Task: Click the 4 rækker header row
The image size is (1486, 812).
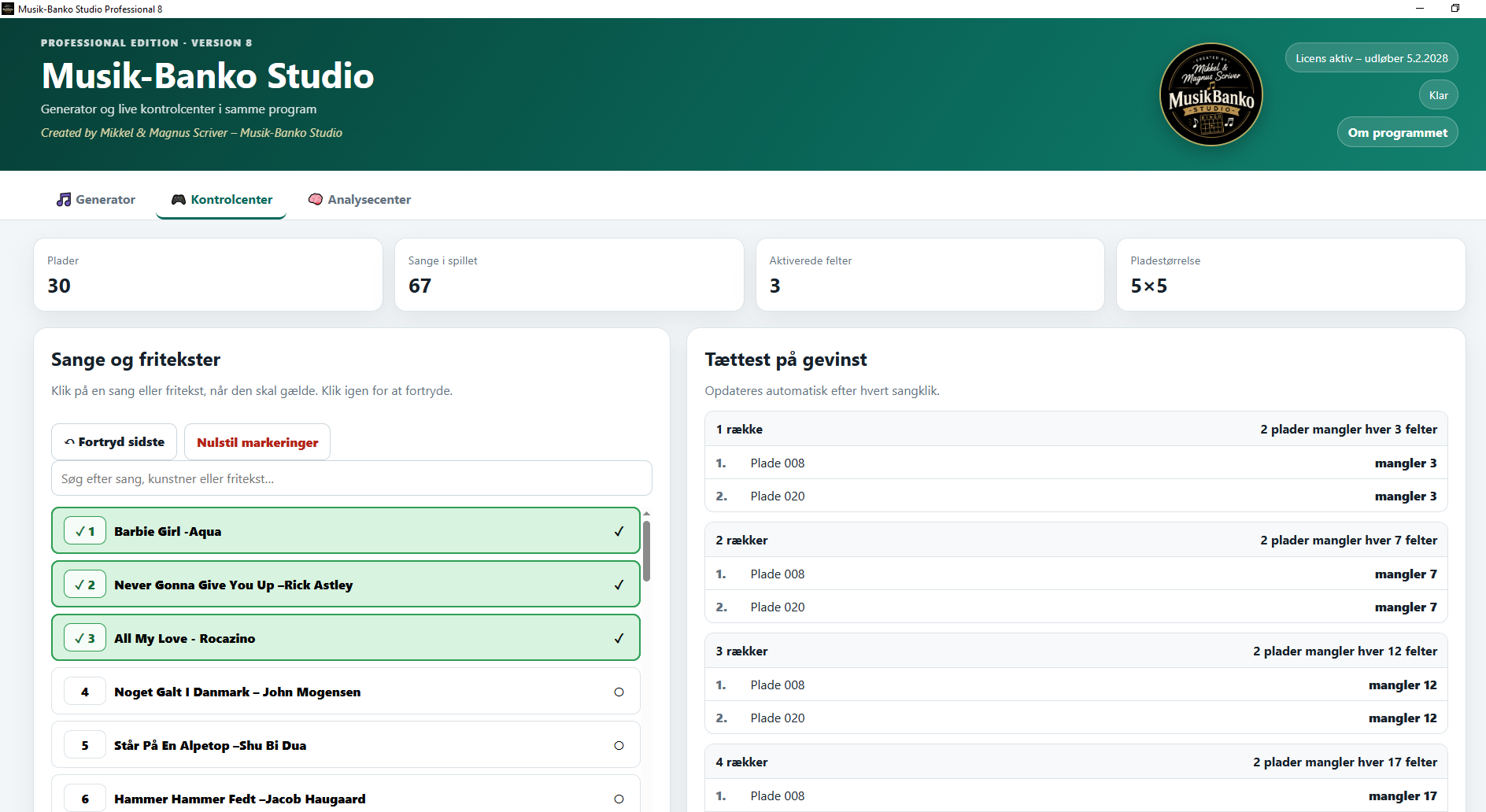Action: [1076, 762]
